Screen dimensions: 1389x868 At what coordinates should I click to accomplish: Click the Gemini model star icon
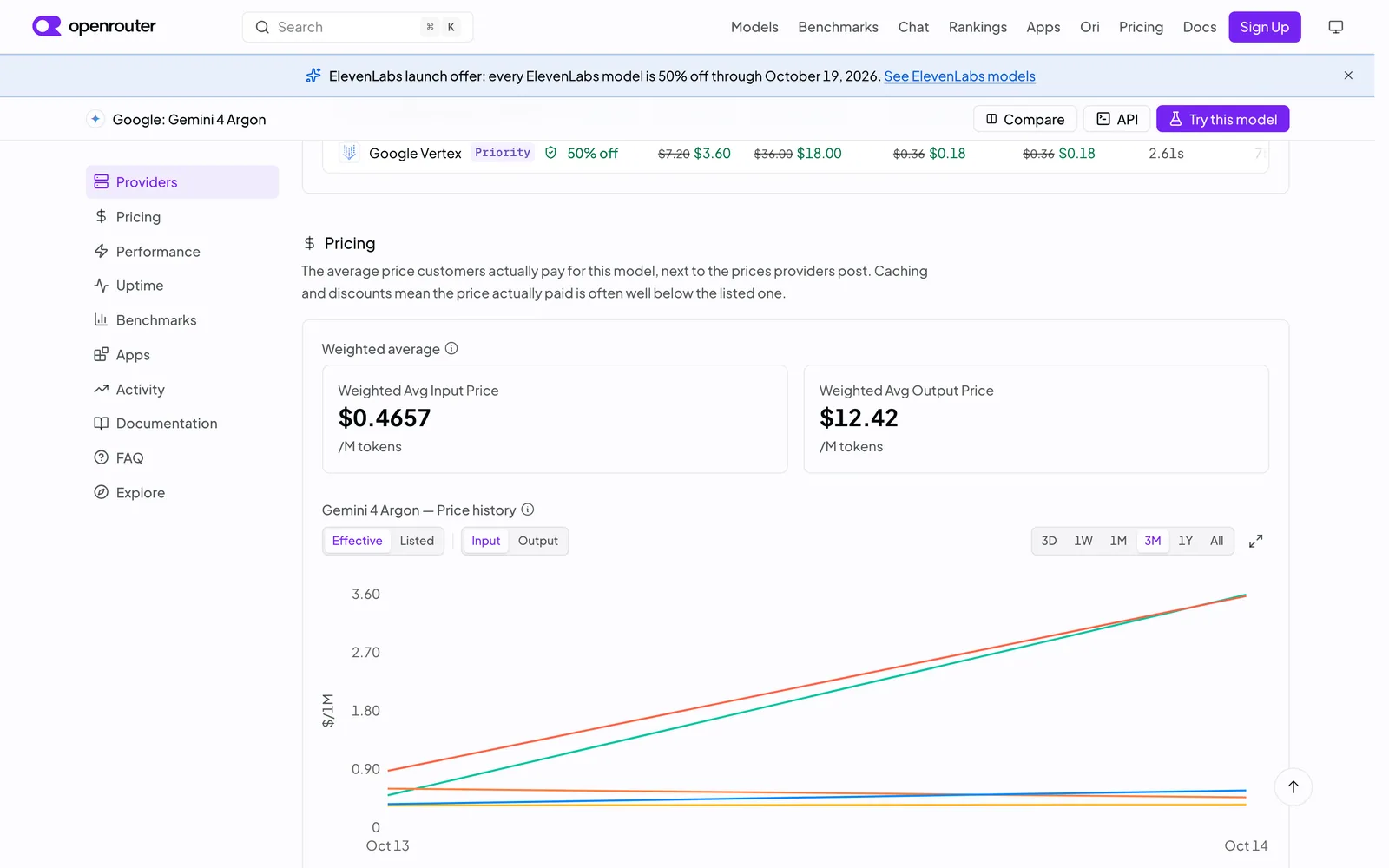tap(95, 119)
